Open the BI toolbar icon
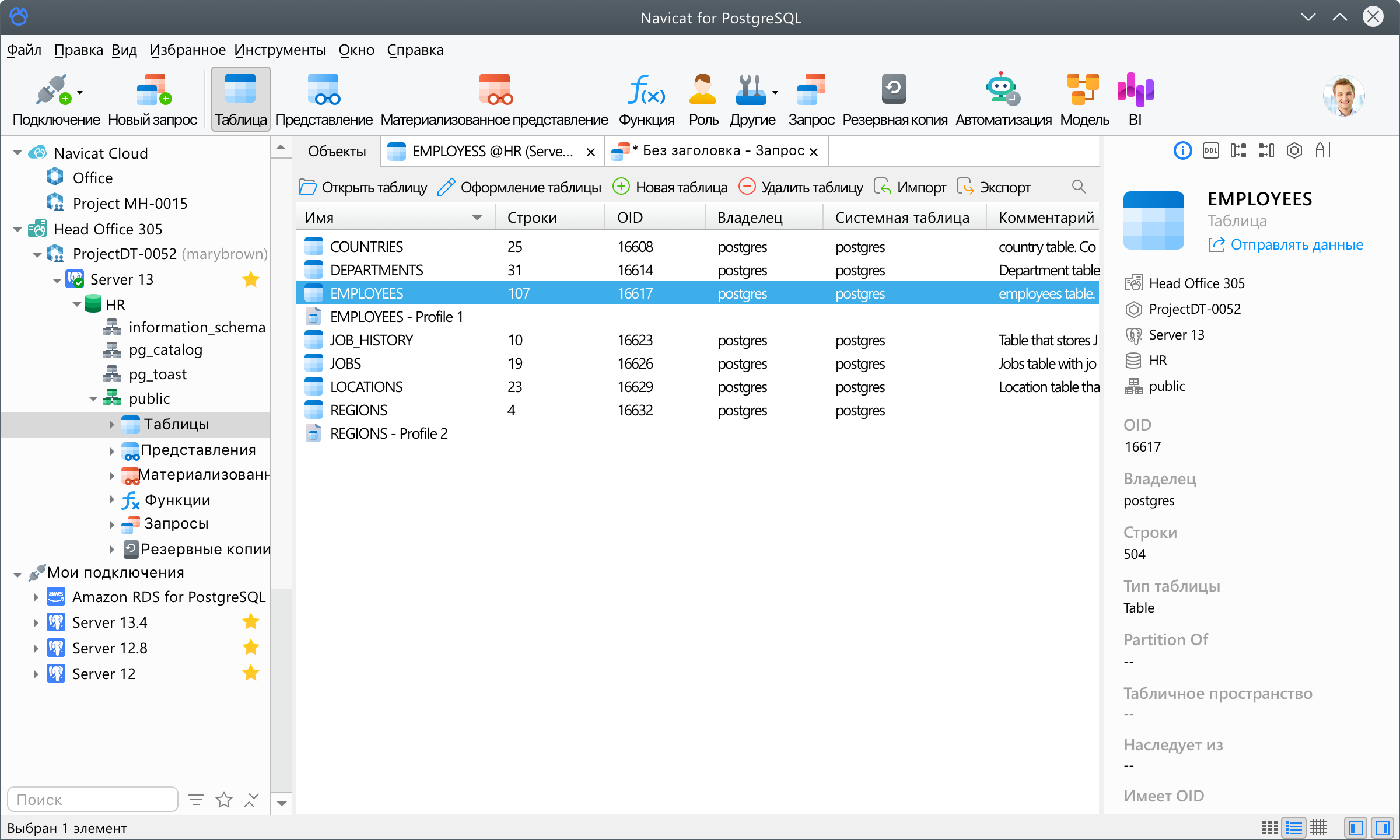The width and height of the screenshot is (1400, 840). [1135, 100]
